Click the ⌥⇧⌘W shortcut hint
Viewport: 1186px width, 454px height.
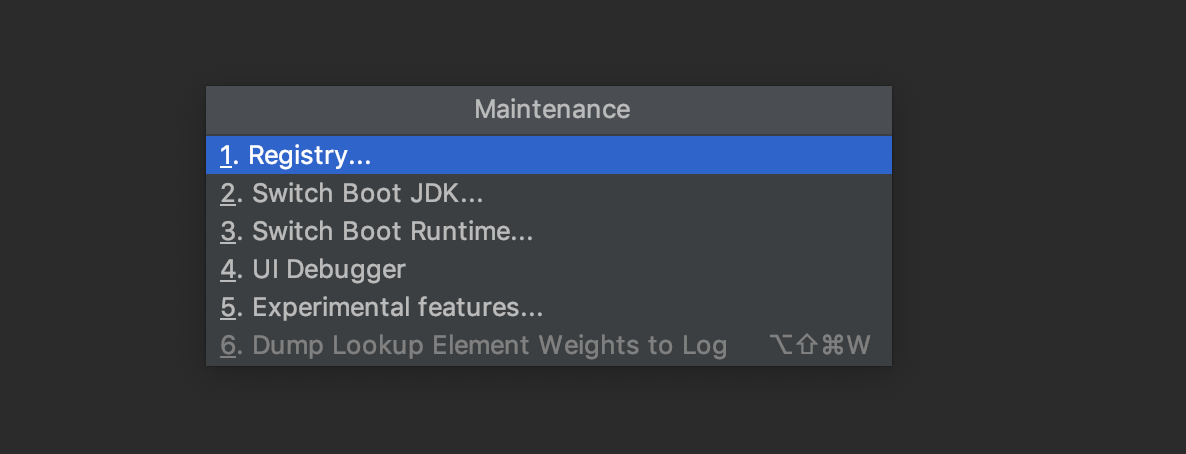[x=820, y=346]
